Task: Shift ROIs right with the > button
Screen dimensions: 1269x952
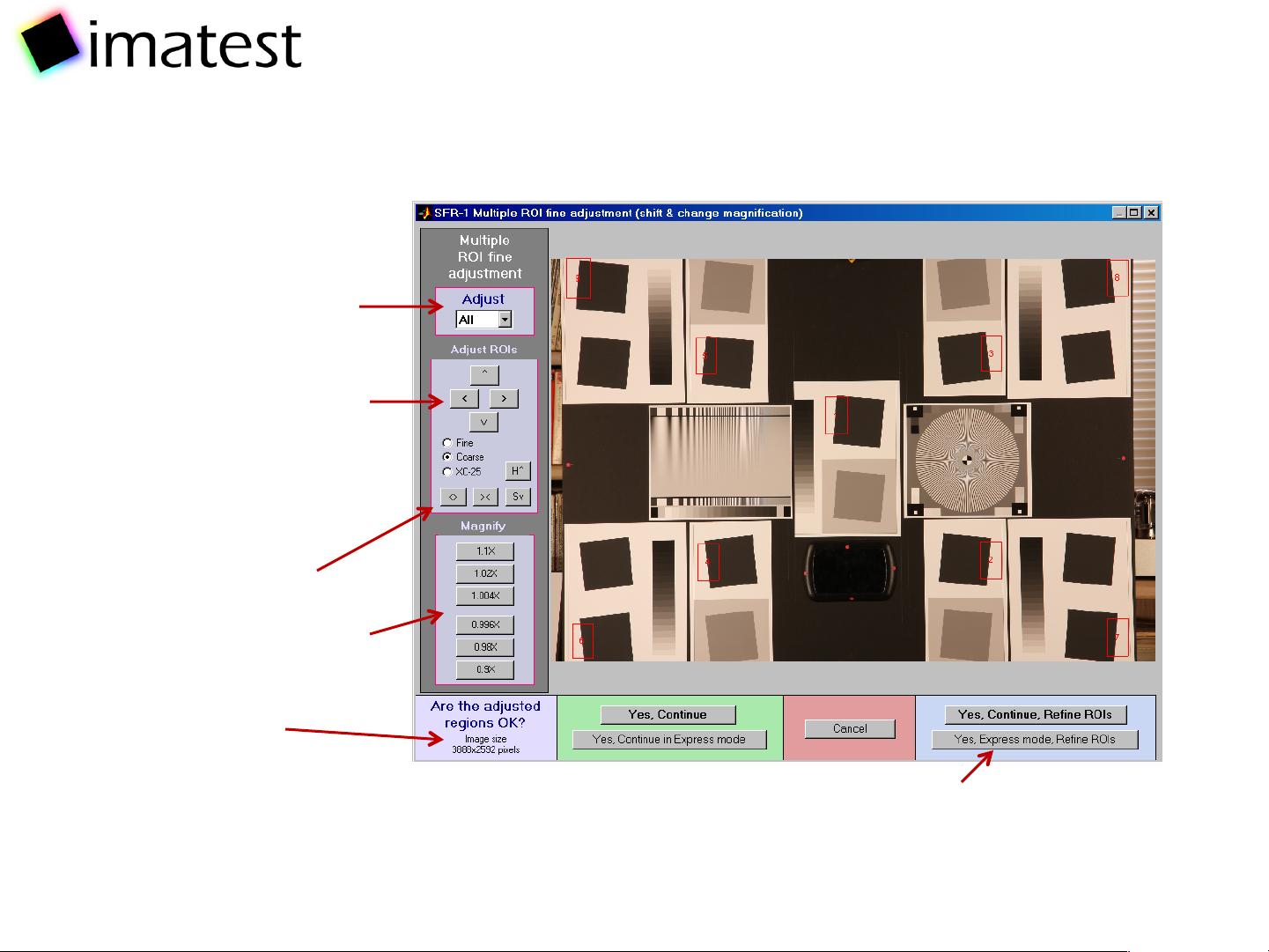Action: [x=504, y=399]
